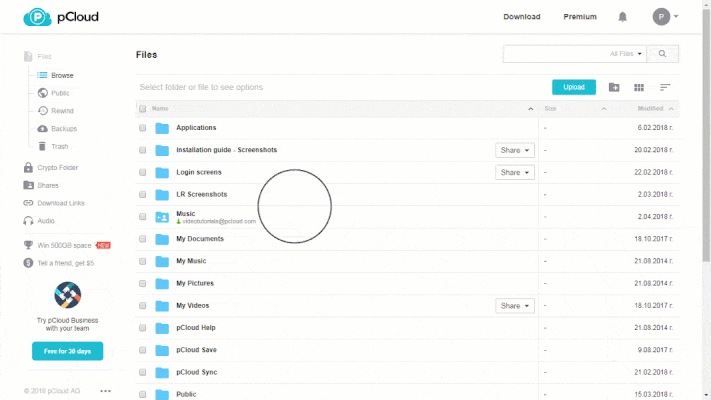Open Share dropdown for Login screens
The image size is (711, 400).
tap(515, 172)
